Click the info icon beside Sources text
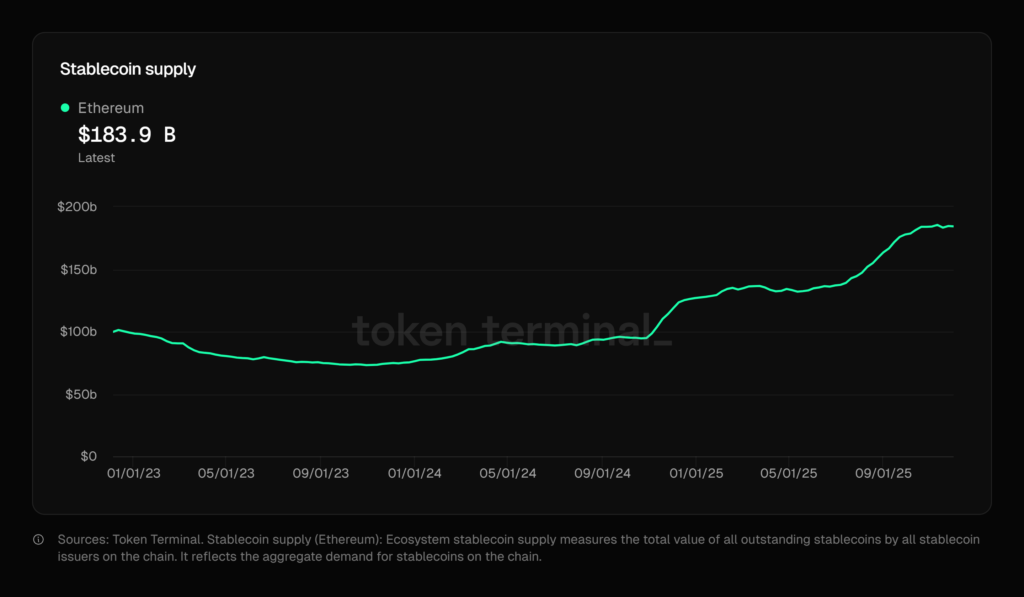1024x597 pixels. tap(39, 540)
